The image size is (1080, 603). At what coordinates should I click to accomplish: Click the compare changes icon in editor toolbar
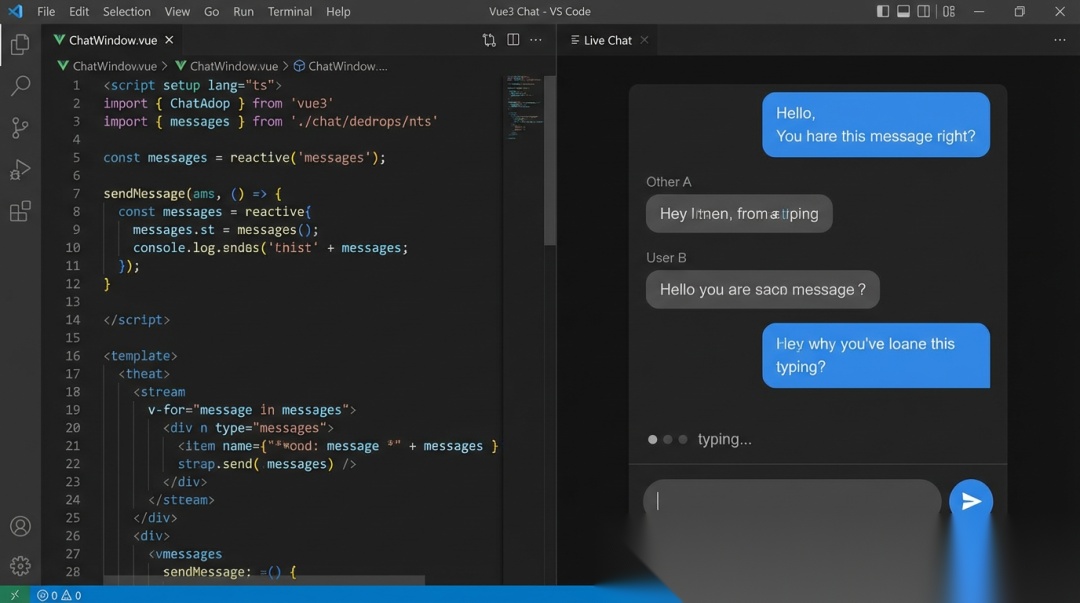pyautogui.click(x=489, y=40)
